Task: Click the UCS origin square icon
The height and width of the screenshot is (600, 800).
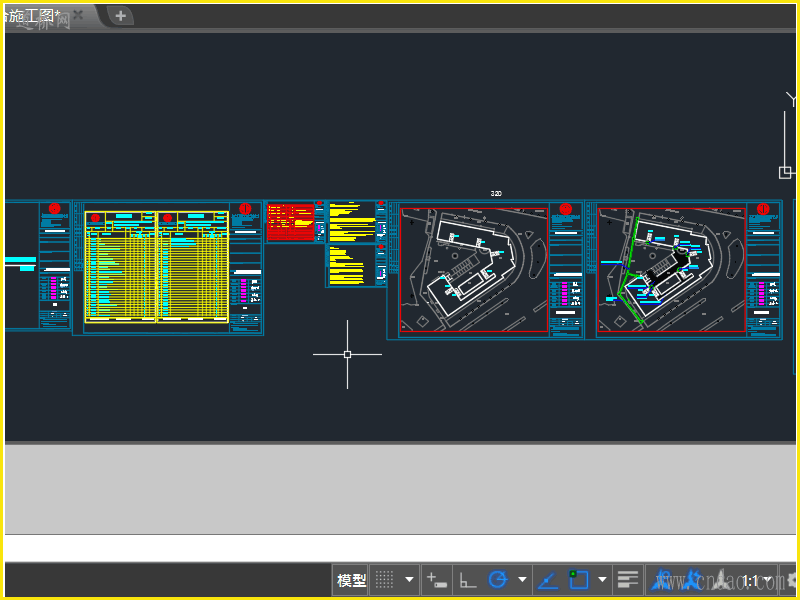Action: pyautogui.click(x=785, y=172)
